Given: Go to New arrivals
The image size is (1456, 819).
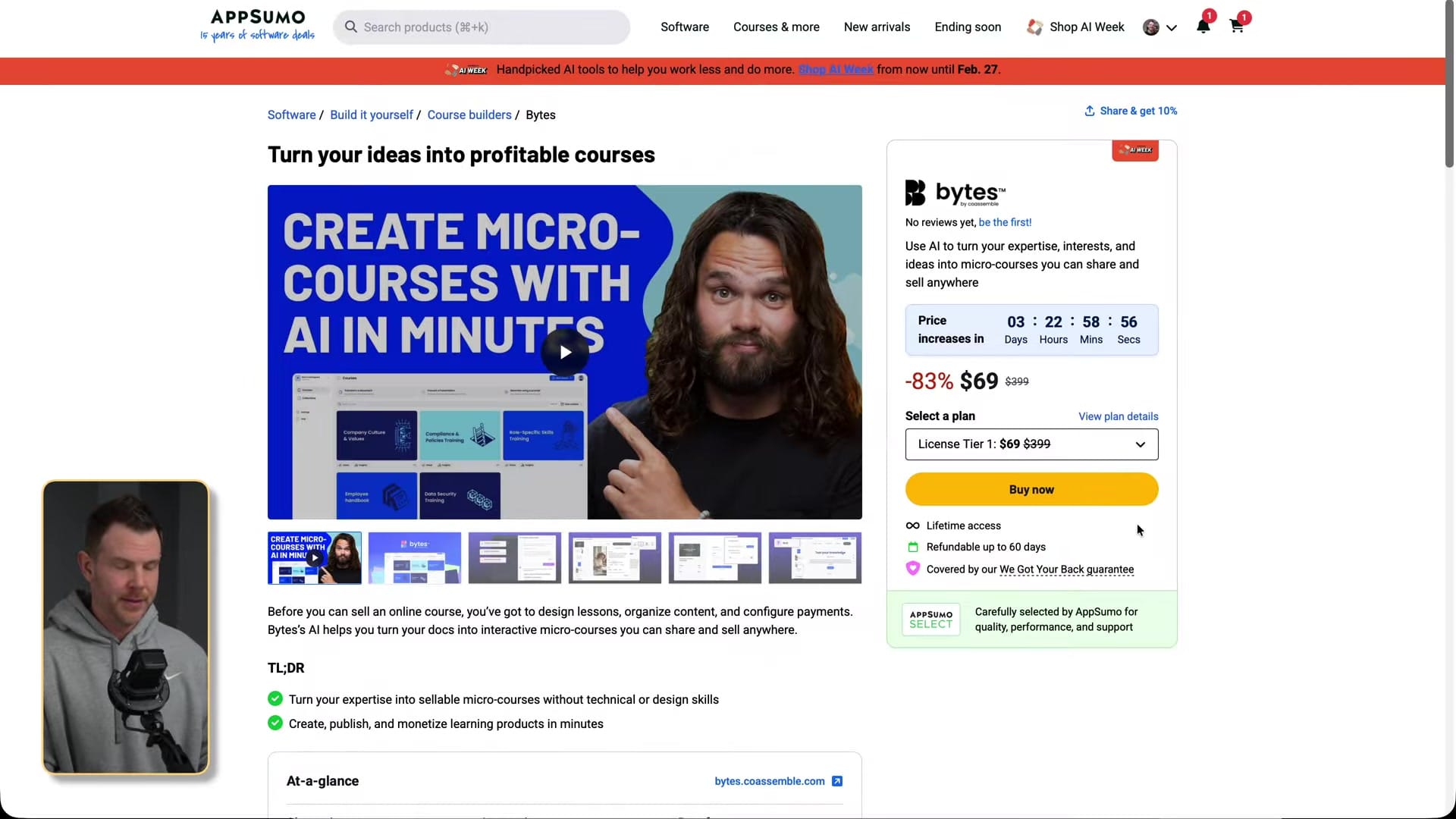Looking at the screenshot, I should point(877,27).
